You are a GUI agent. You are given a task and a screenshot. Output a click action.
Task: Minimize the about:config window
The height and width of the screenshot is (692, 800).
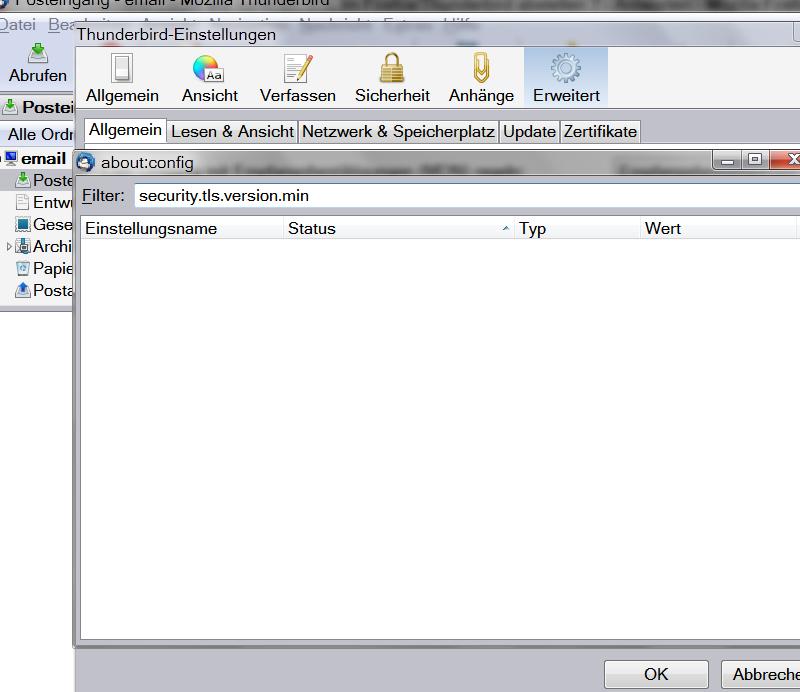pos(727,161)
